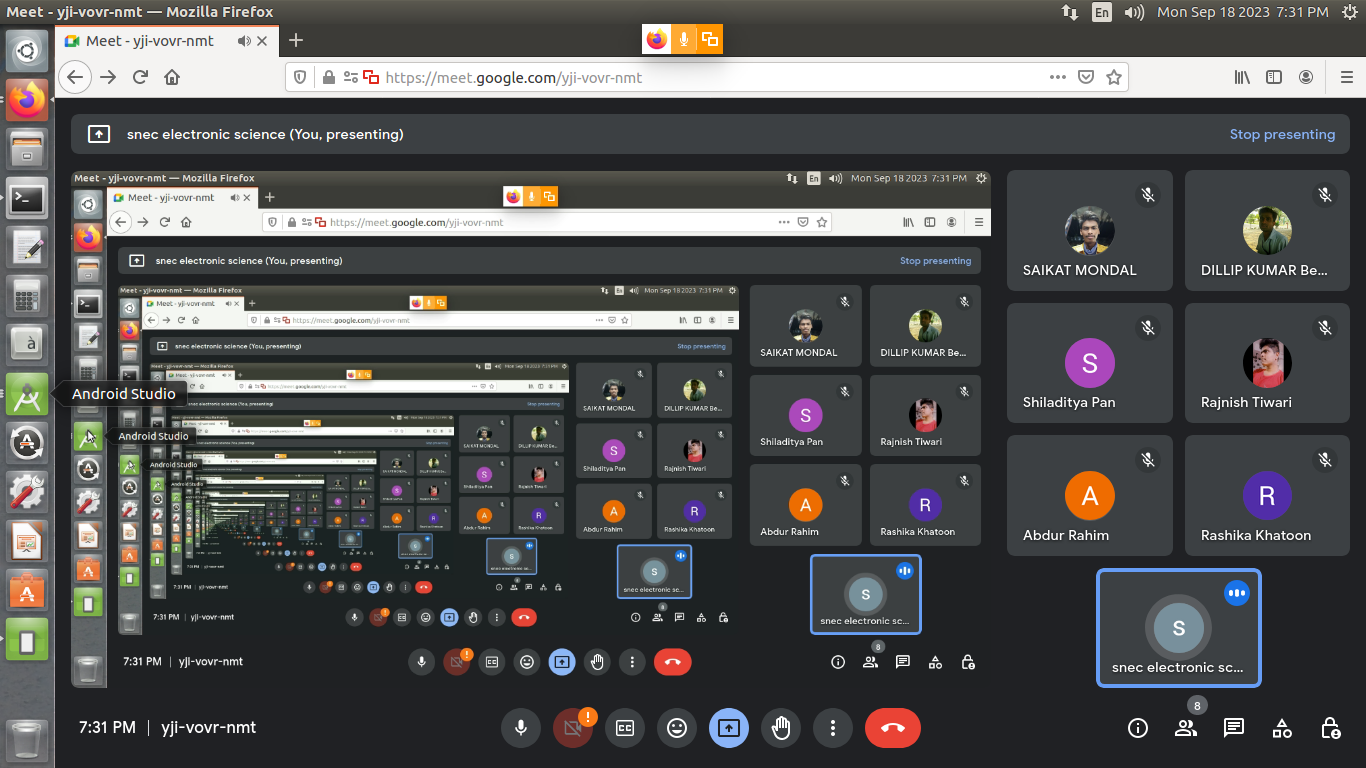Open host controls lock icon
Image resolution: width=1366 pixels, height=768 pixels.
pos(1330,728)
